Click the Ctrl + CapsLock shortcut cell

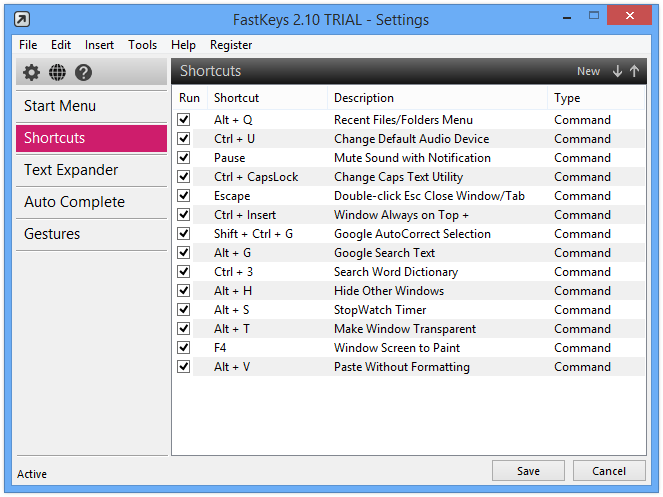pos(256,177)
